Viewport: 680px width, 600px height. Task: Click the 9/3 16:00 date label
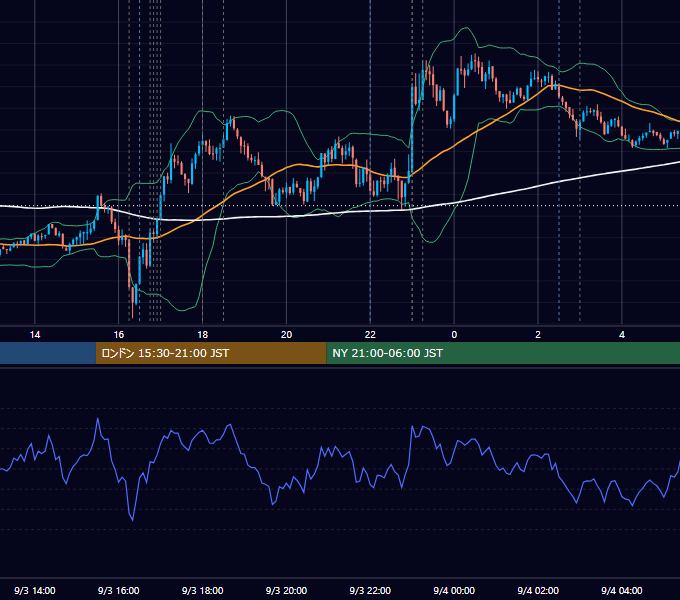click(118, 590)
